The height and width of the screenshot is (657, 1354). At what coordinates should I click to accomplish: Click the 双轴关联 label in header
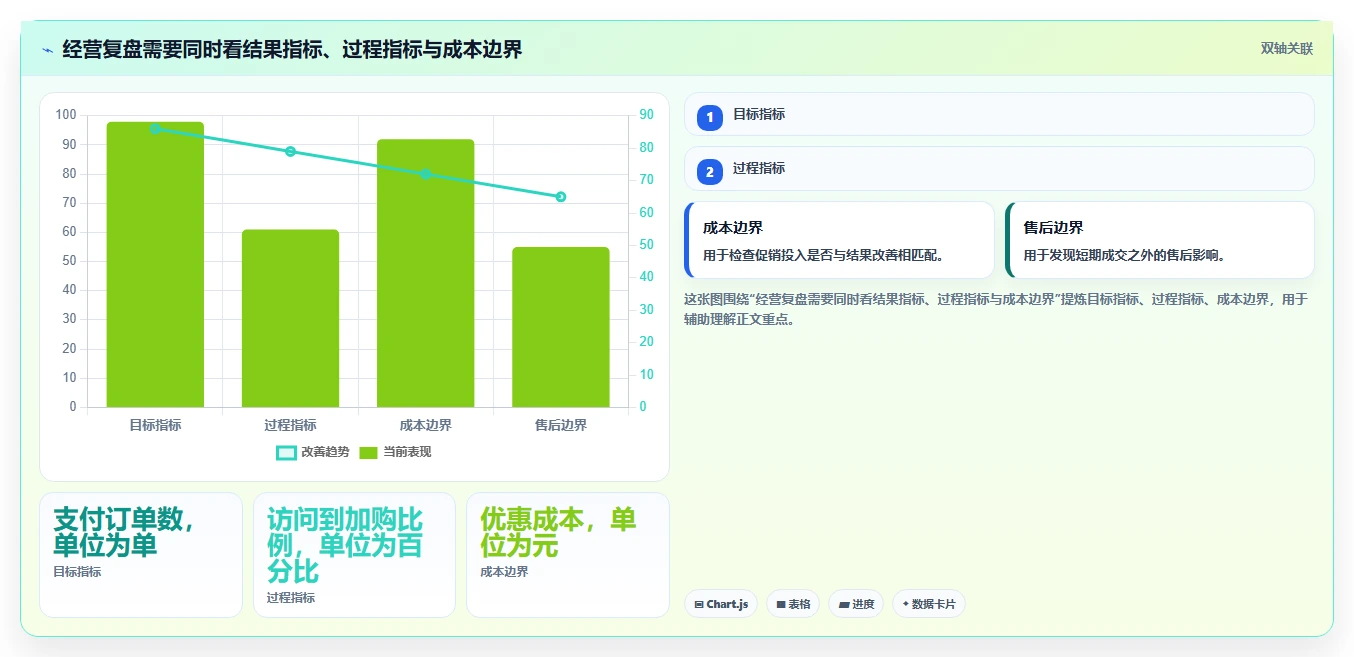(x=1286, y=49)
